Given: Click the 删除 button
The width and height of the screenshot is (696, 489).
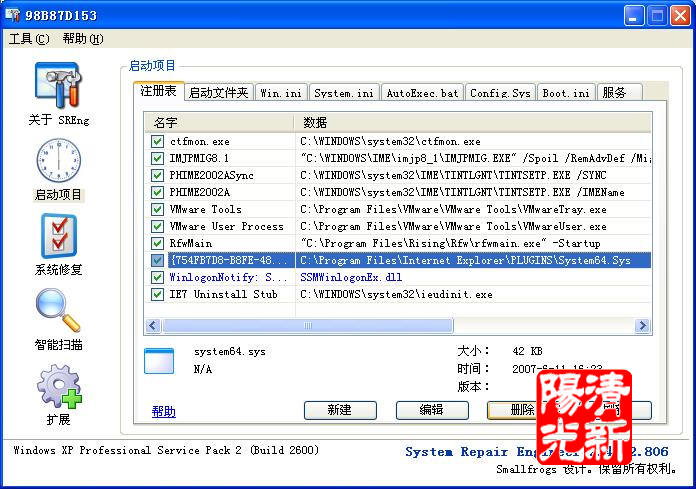Looking at the screenshot, I should click(x=522, y=410).
